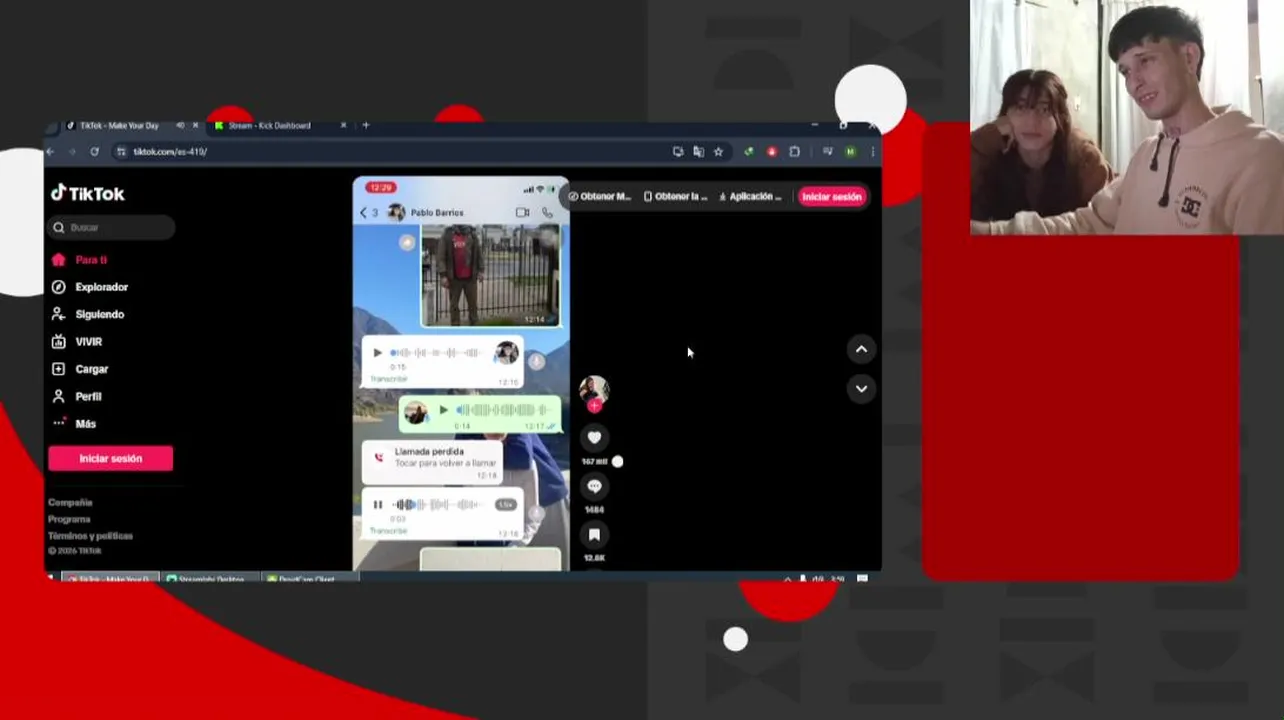Open the Explorador section
This screenshot has width=1284, height=720.
click(90, 287)
